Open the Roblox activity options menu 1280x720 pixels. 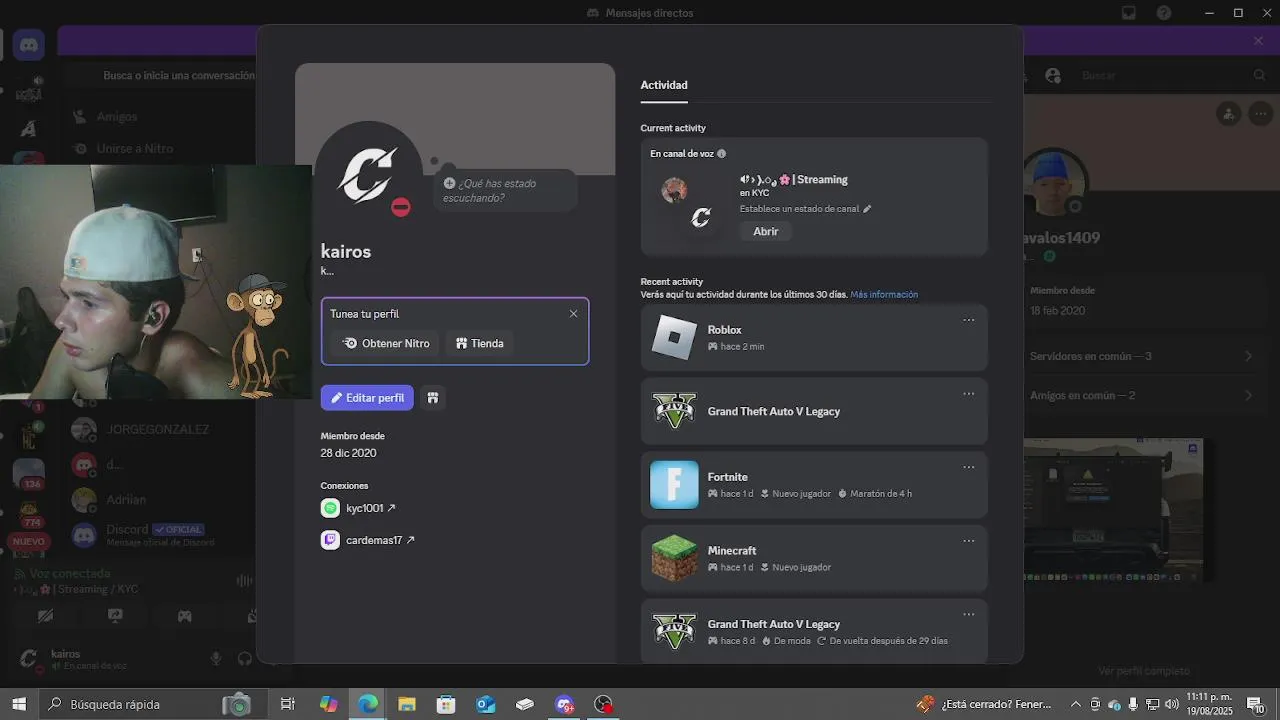pyautogui.click(x=968, y=320)
